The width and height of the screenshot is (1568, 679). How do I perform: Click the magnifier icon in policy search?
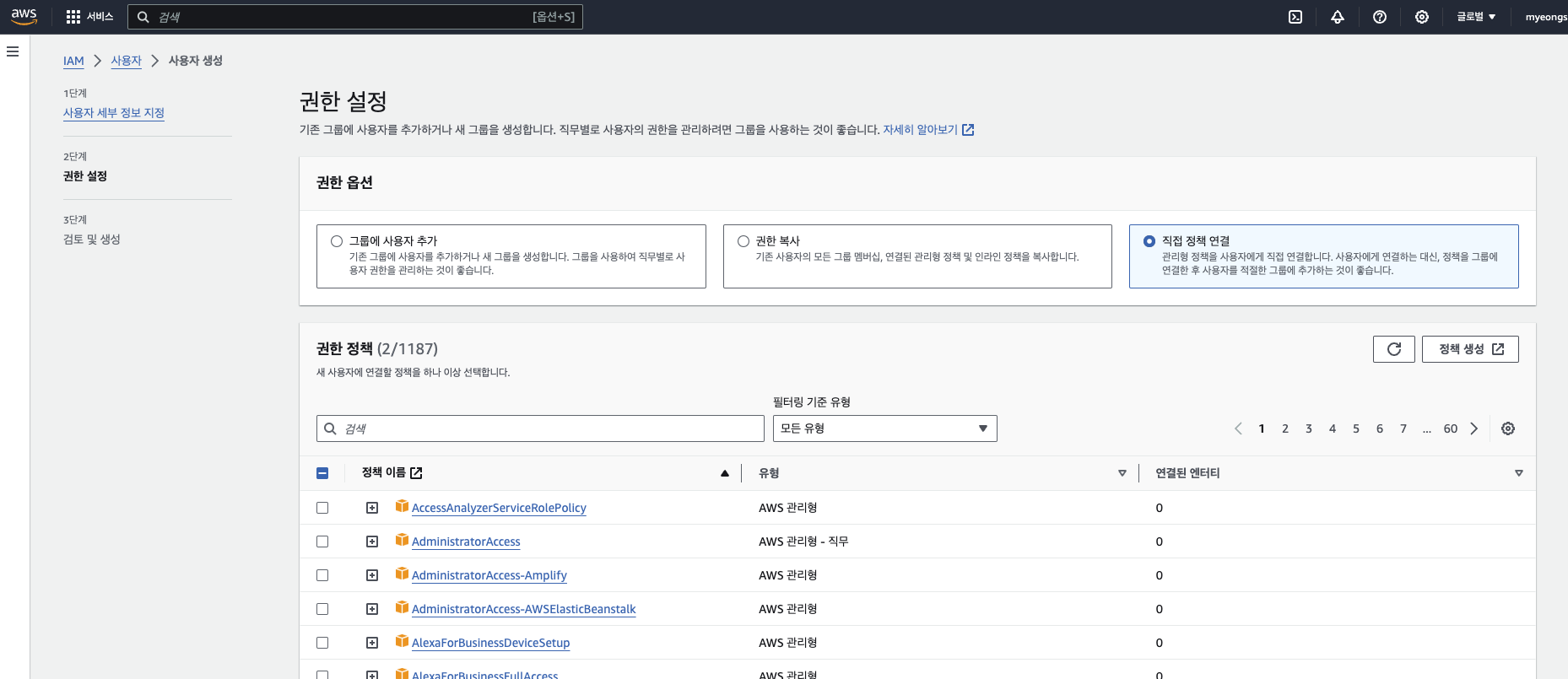point(331,428)
